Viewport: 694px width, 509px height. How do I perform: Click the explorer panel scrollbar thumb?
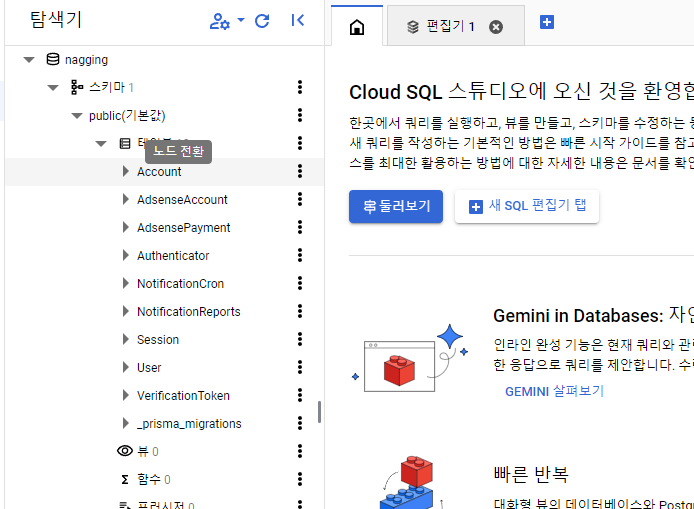point(319,412)
